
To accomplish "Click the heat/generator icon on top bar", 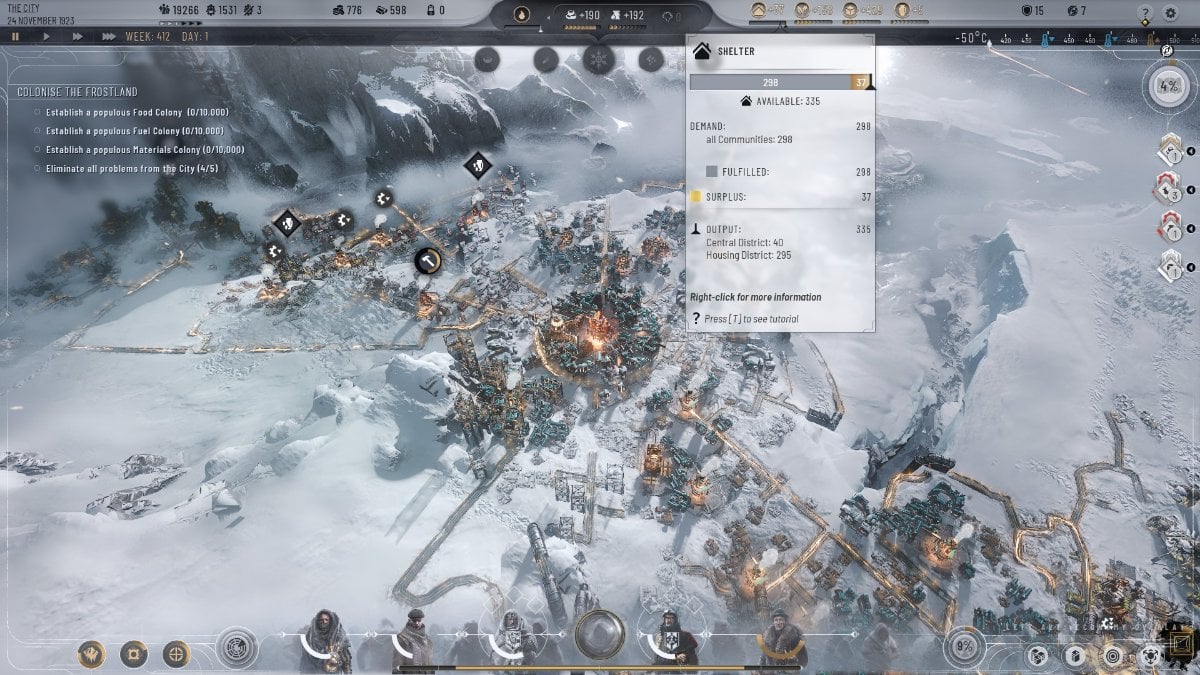I will click(520, 14).
